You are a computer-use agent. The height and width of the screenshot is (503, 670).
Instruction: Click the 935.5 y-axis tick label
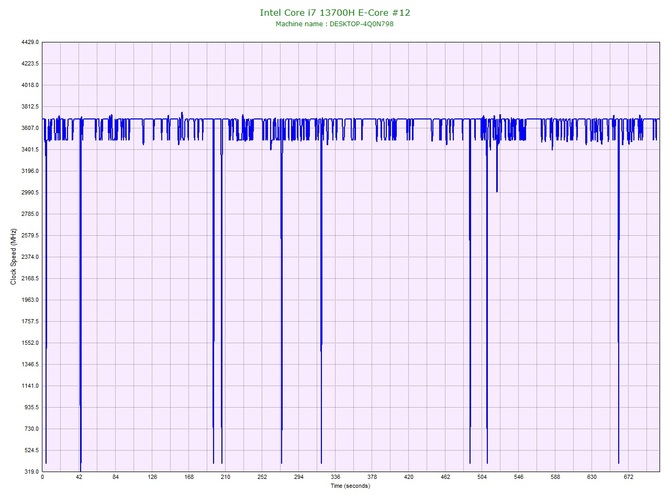click(x=31, y=407)
